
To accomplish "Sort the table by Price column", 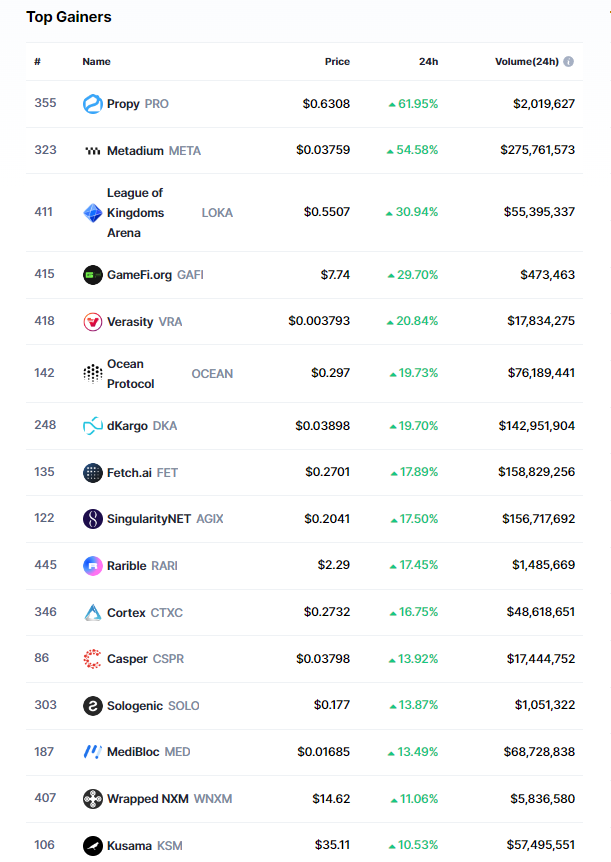I will 337,62.
